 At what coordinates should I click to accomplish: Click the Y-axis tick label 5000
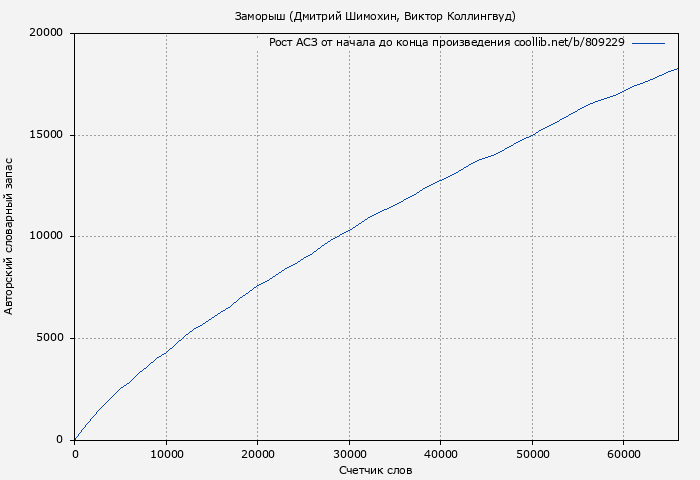[x=49, y=338]
